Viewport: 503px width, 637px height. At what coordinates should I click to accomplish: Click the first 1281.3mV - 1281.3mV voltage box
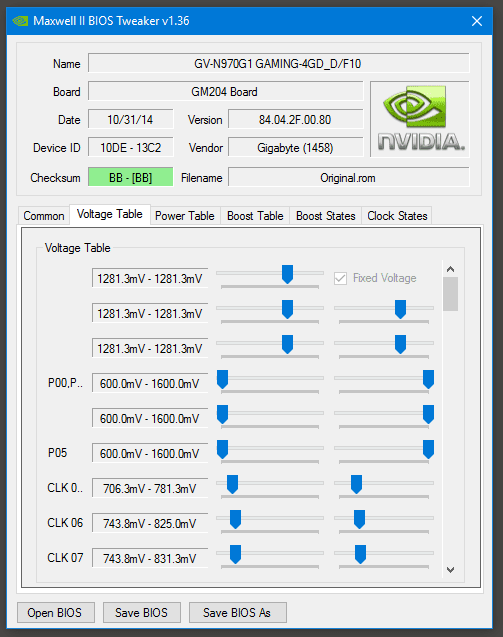(x=150, y=279)
